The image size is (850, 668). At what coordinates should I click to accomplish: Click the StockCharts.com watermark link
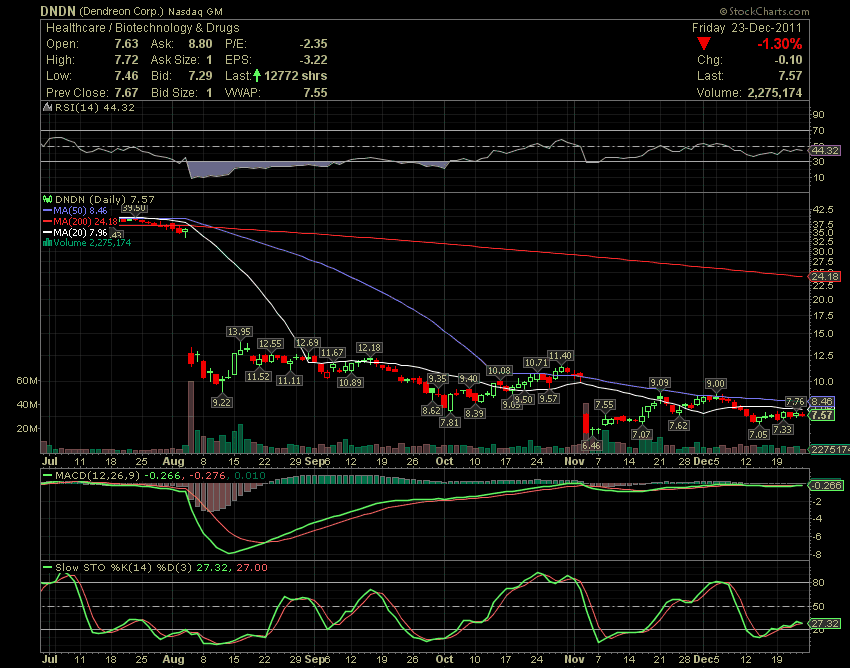(x=764, y=11)
